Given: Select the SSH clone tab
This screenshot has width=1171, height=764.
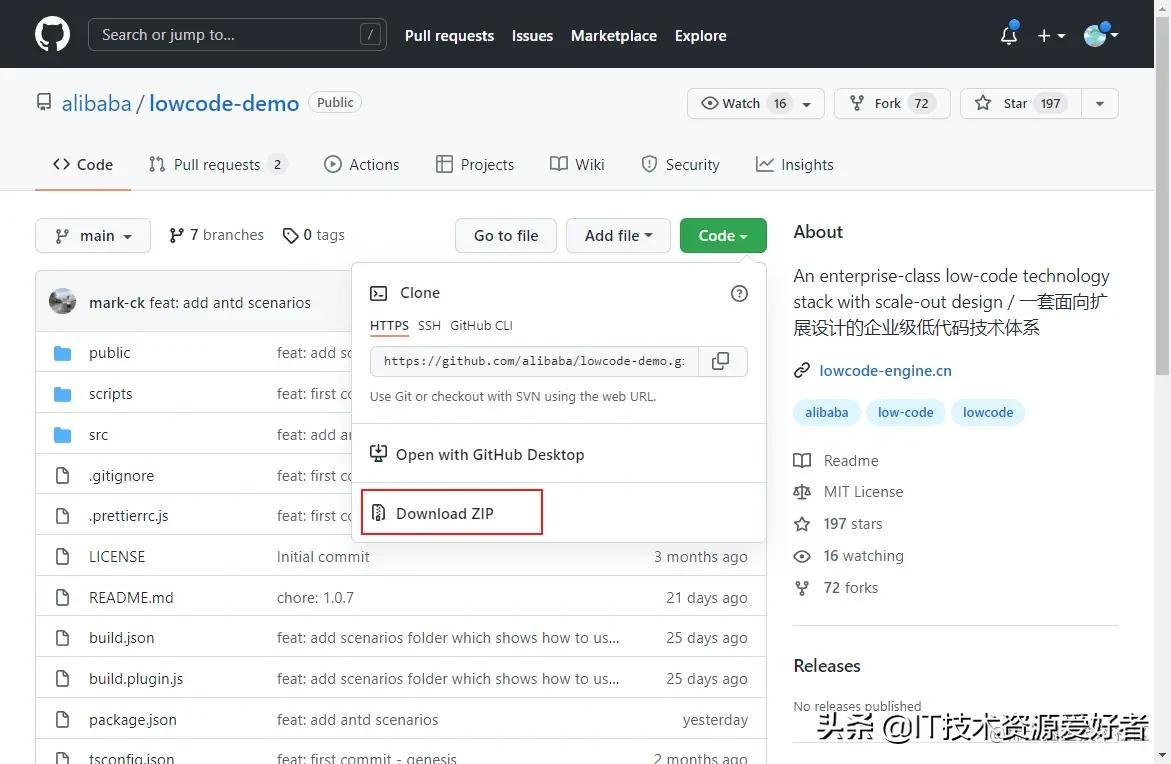Looking at the screenshot, I should pyautogui.click(x=429, y=326).
